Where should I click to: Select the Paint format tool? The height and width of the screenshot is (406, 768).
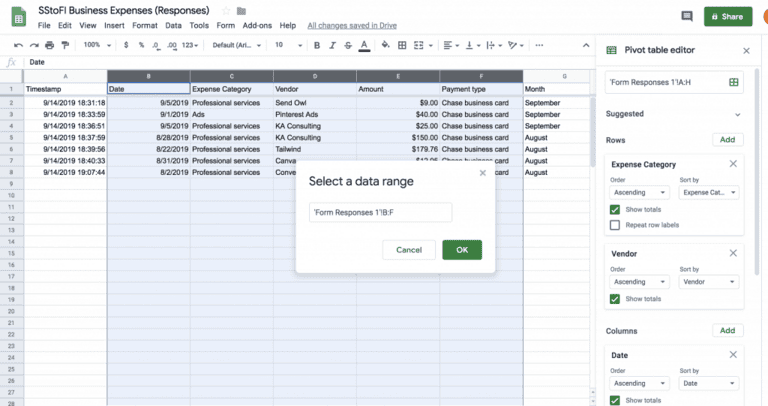click(x=65, y=45)
